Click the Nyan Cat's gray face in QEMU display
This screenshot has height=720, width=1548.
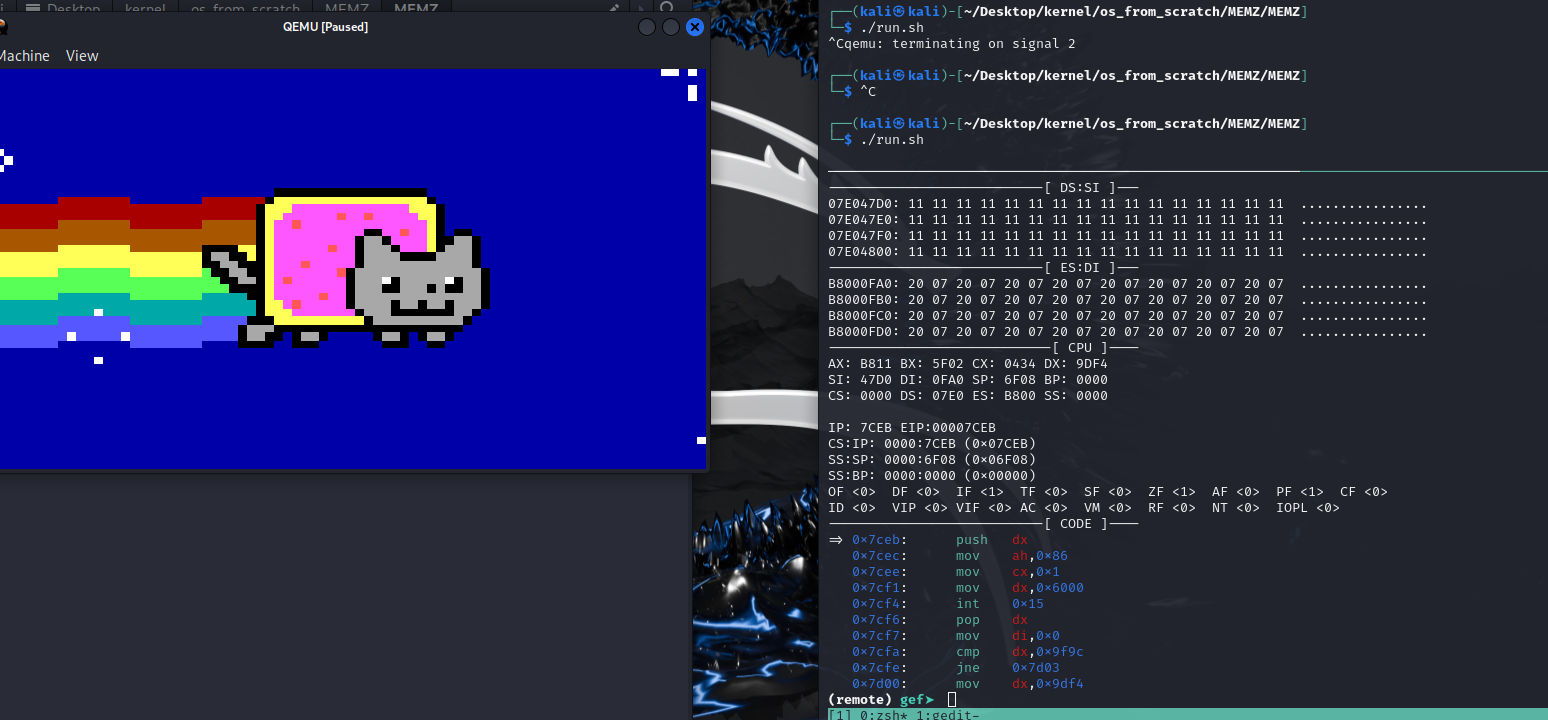(418, 284)
